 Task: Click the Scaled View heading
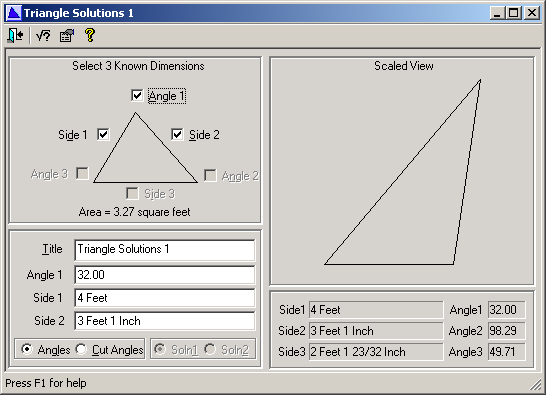pos(404,66)
